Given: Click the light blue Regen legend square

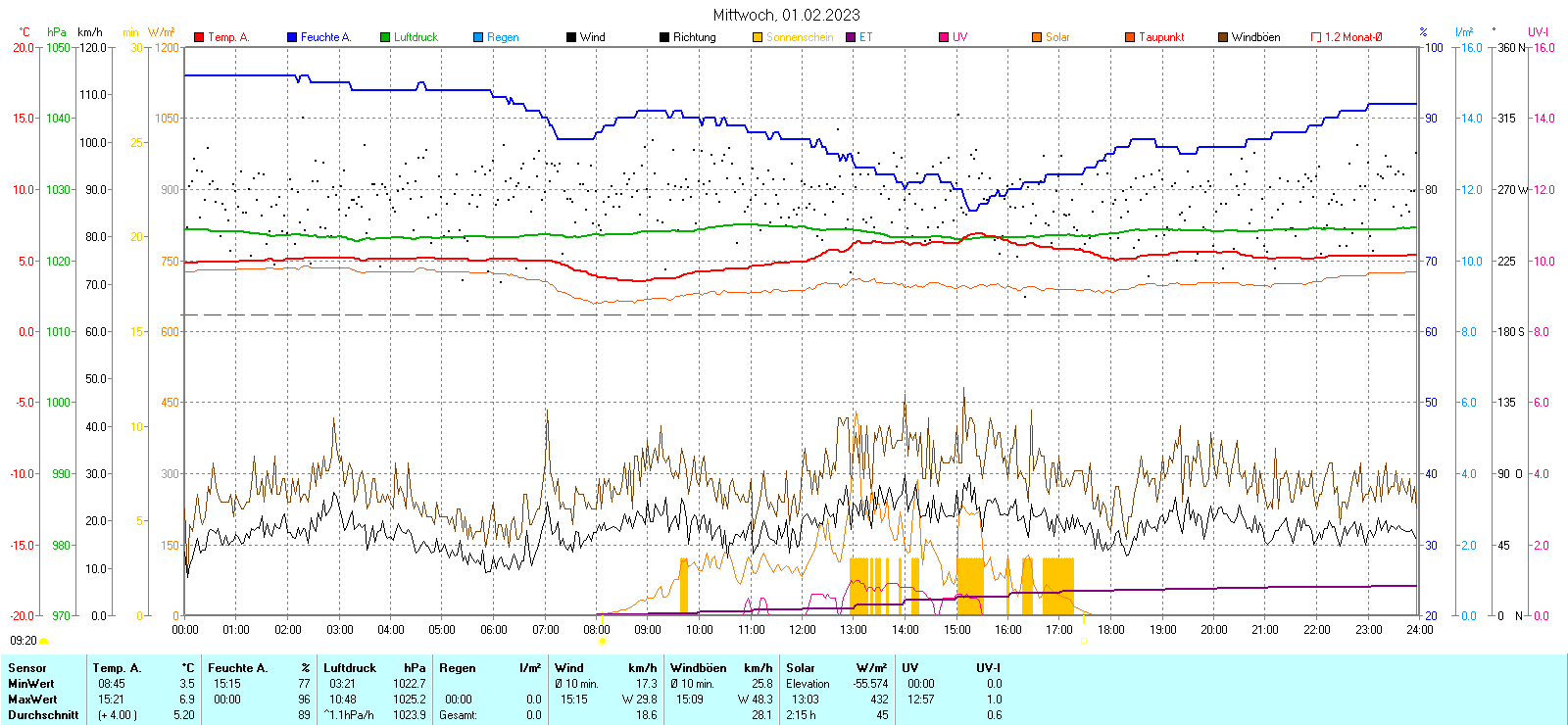Looking at the screenshot, I should 478,37.
